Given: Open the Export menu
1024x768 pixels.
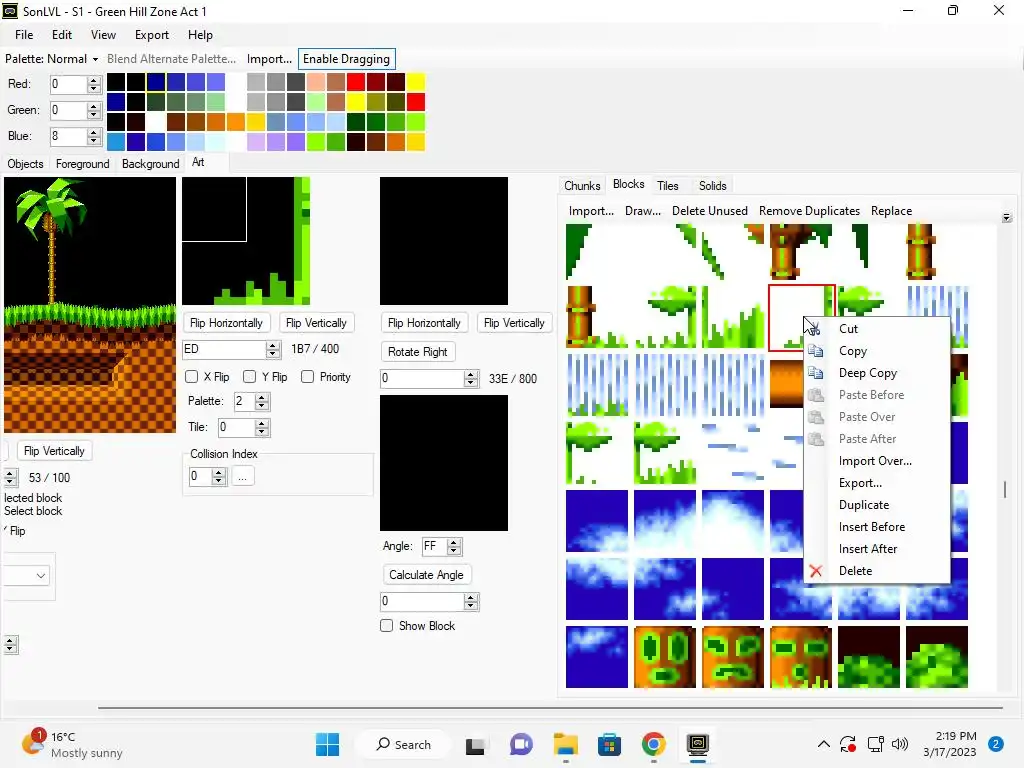Looking at the screenshot, I should (152, 35).
